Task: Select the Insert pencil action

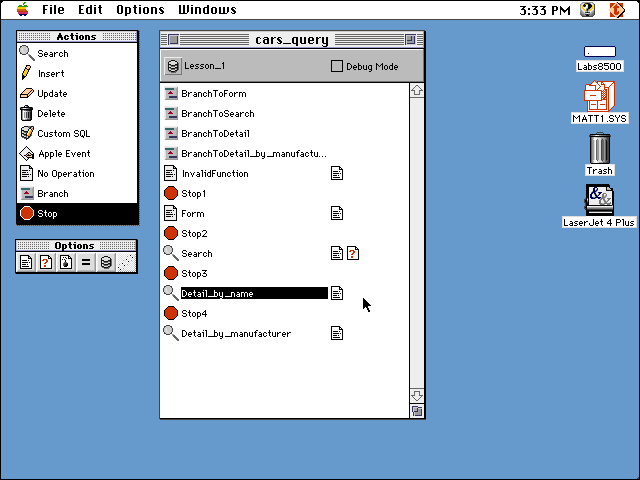Action: click(x=77, y=73)
